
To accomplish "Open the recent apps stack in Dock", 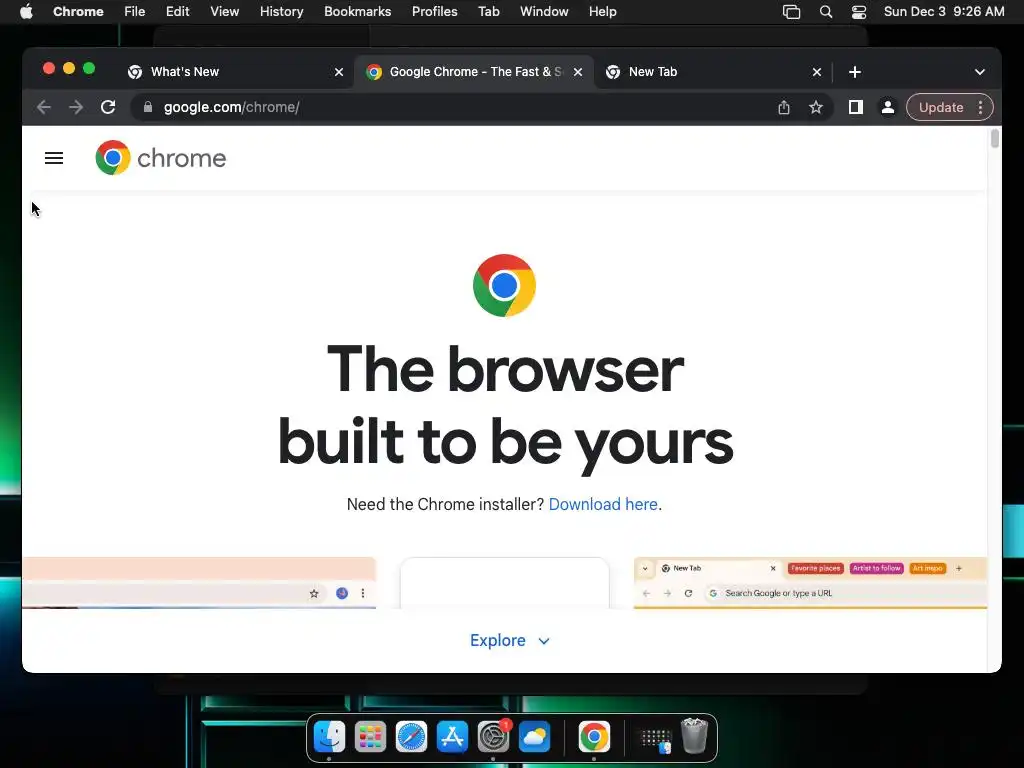I will [655, 740].
